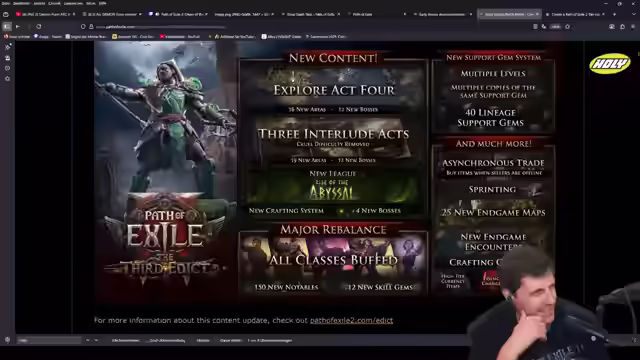Screen dimensions: 640x360
Task: Open the Hilfe menu
Action: click(103, 3)
